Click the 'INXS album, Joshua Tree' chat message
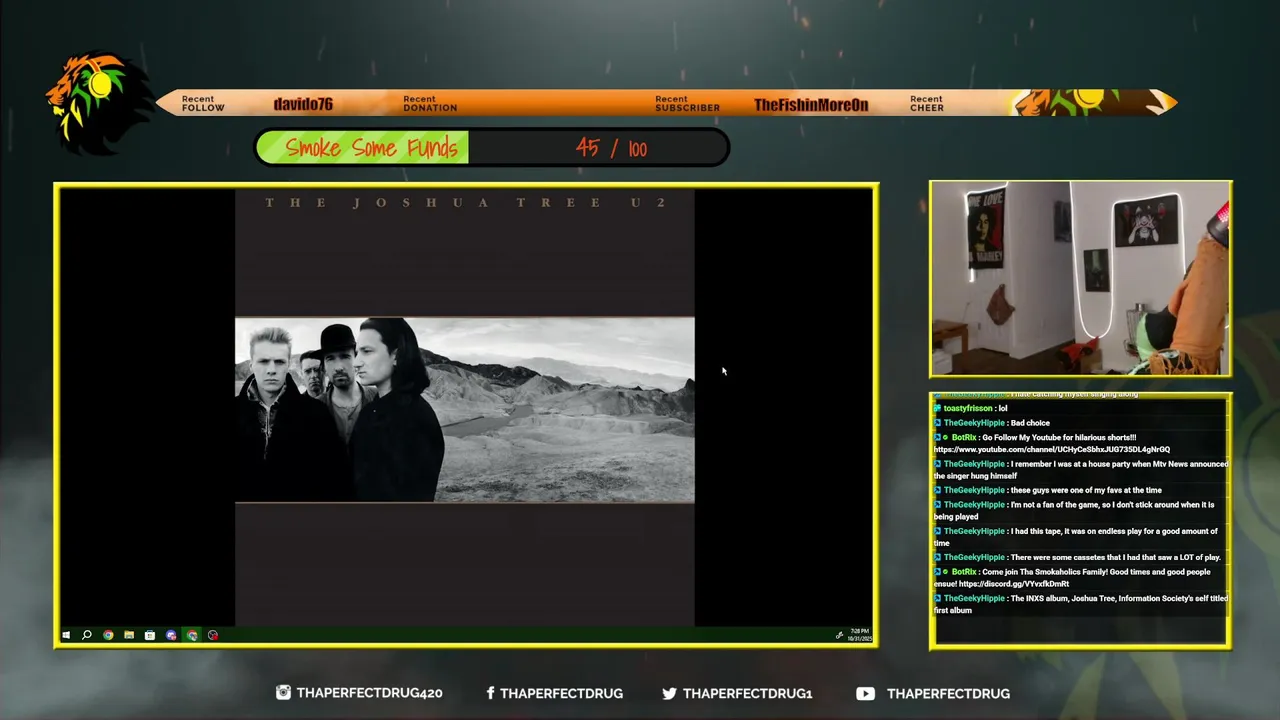The height and width of the screenshot is (720, 1280). [x=1081, y=604]
